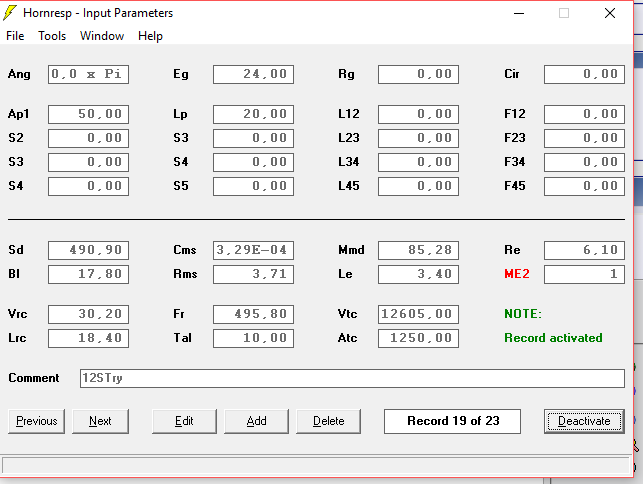Select the ME2 field containing 1
The width and height of the screenshot is (643, 484).
[584, 274]
